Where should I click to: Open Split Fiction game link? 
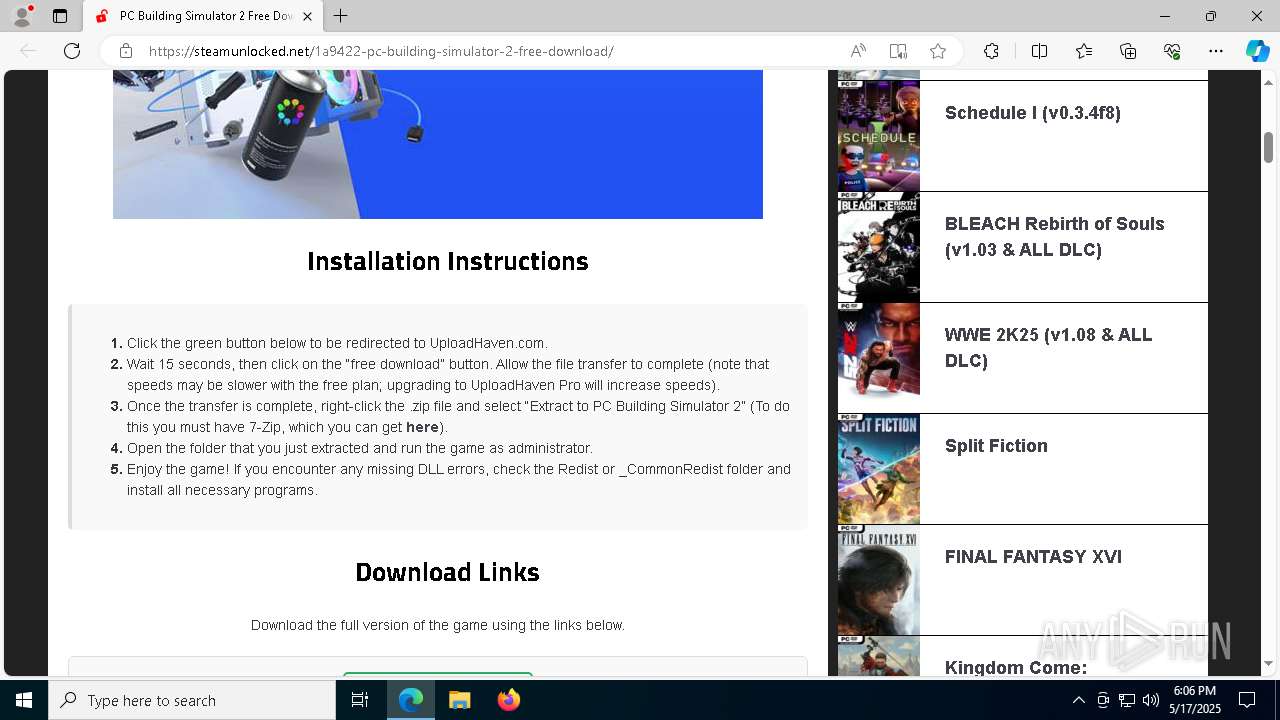(996, 446)
